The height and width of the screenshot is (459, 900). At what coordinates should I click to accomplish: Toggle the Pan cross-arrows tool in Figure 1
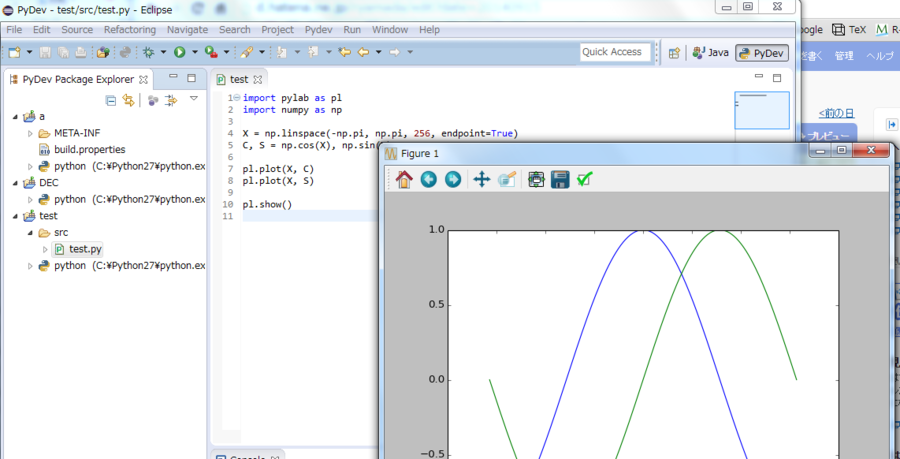pyautogui.click(x=481, y=180)
